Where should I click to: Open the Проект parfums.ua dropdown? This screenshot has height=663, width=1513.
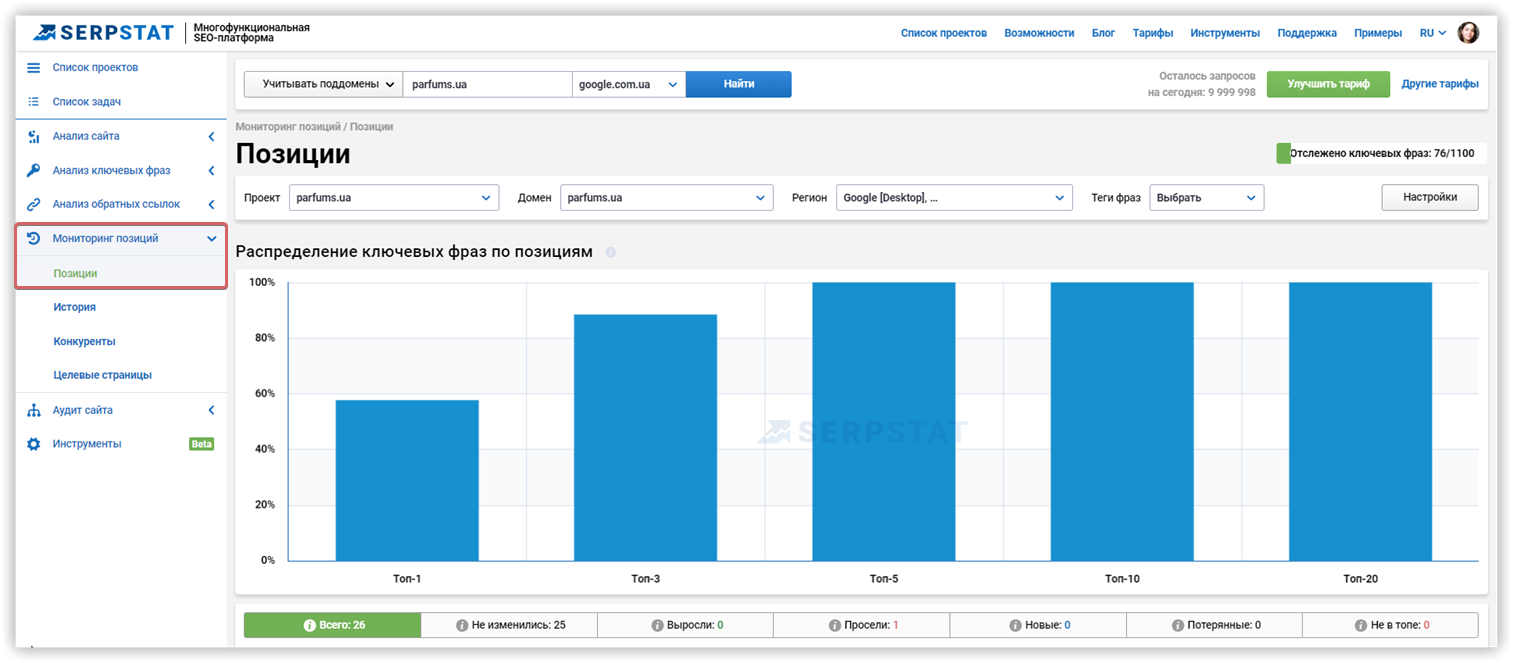pyautogui.click(x=393, y=198)
